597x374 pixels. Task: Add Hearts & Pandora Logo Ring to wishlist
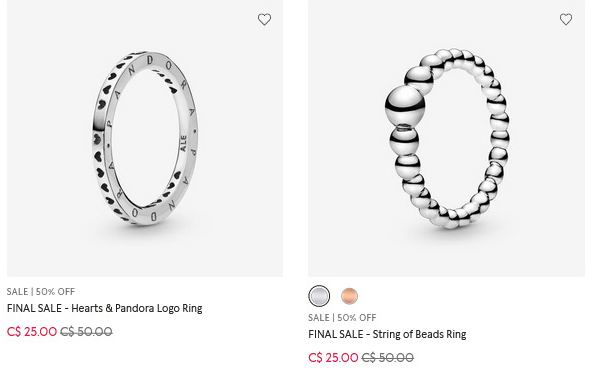click(x=264, y=19)
